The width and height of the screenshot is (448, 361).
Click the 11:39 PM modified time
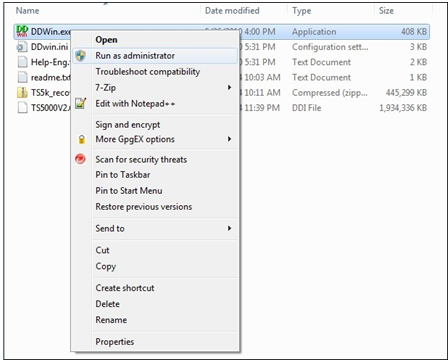262,108
